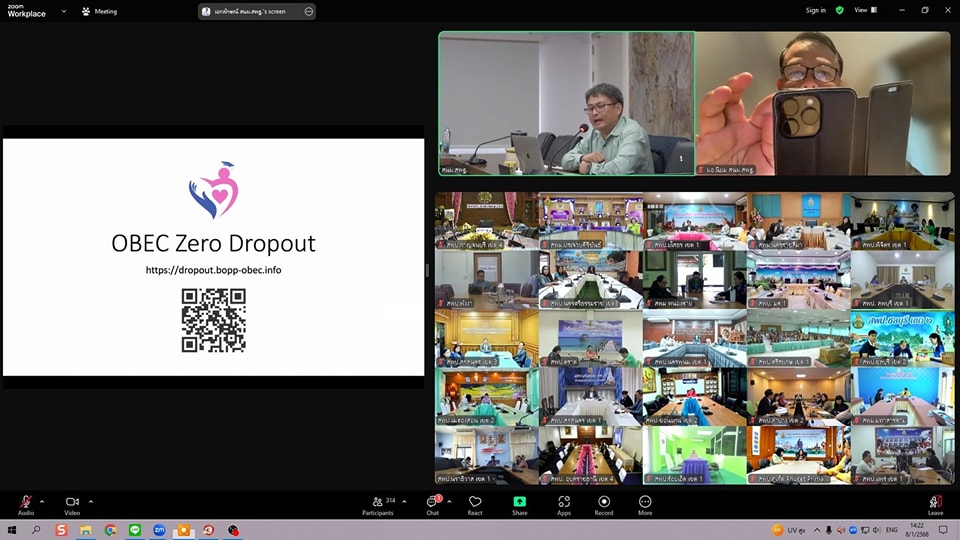Click the ENG language indicator

[892, 530]
